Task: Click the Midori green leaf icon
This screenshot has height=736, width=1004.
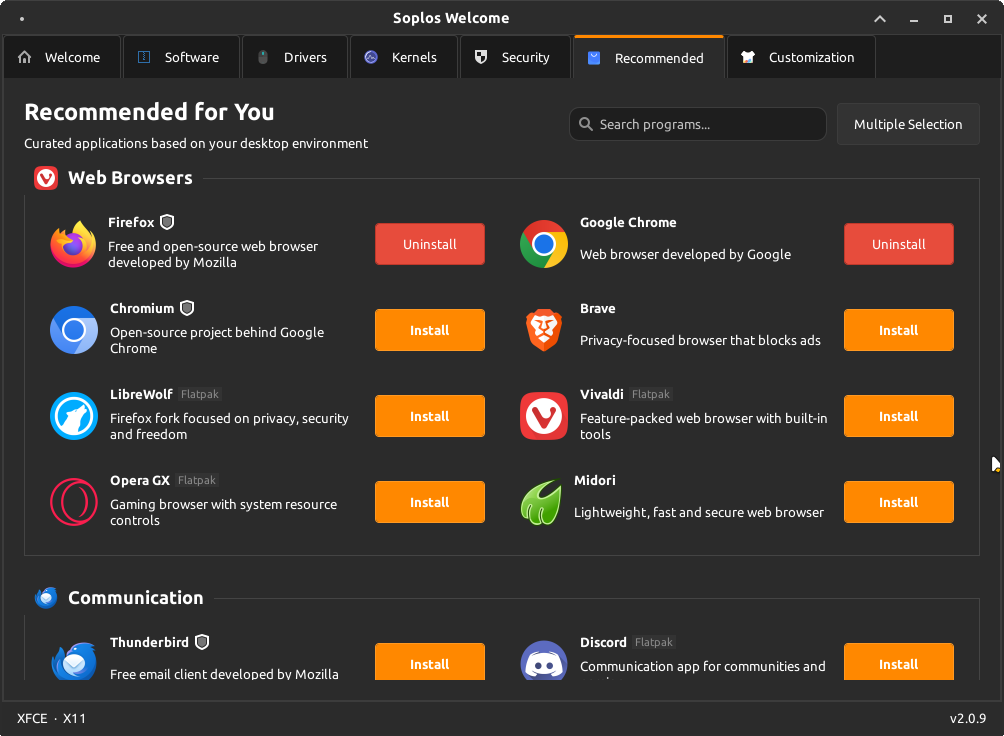Action: point(542,502)
